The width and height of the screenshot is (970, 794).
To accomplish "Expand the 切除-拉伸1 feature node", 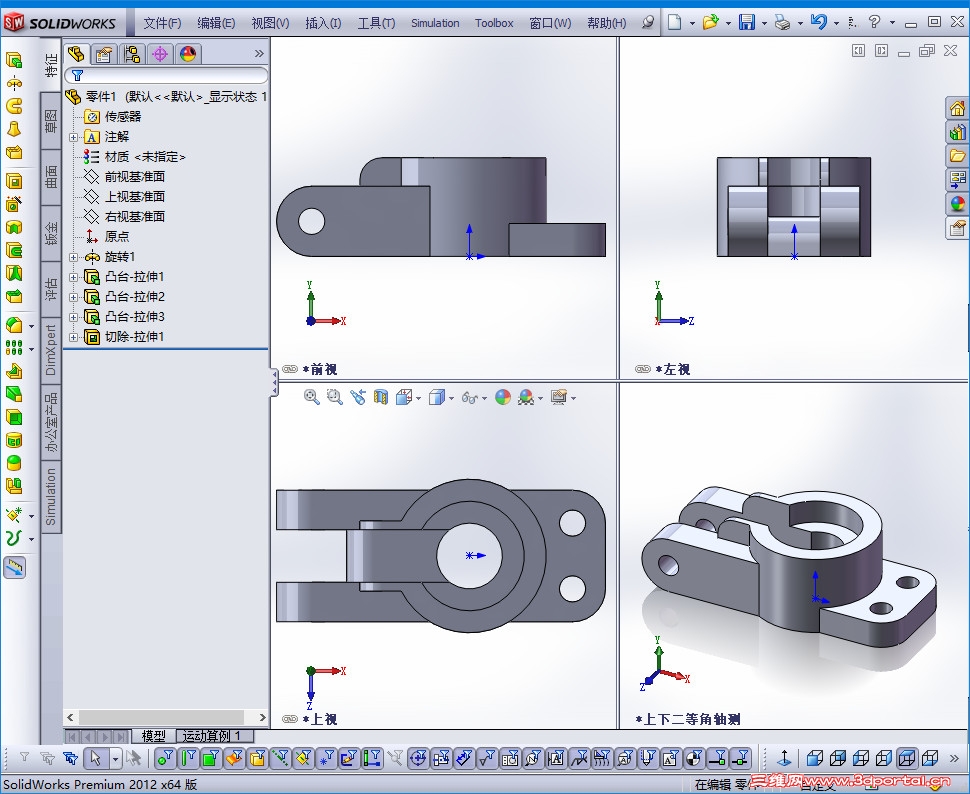I will [x=73, y=337].
